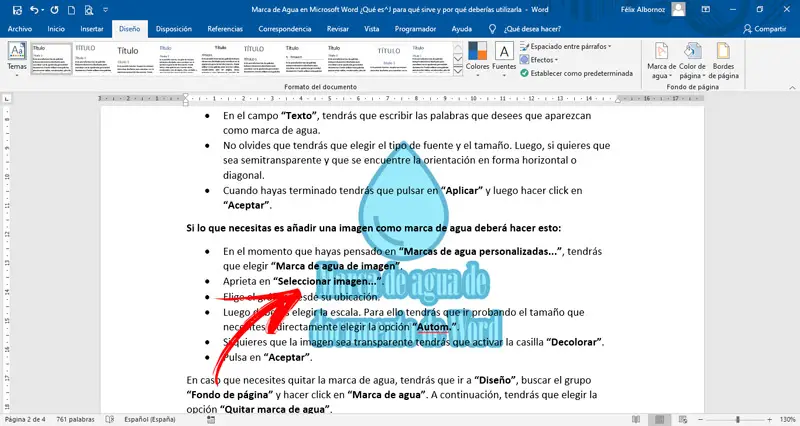The image size is (800, 426).
Task: Create a new blank document
Action: tap(71, 10)
